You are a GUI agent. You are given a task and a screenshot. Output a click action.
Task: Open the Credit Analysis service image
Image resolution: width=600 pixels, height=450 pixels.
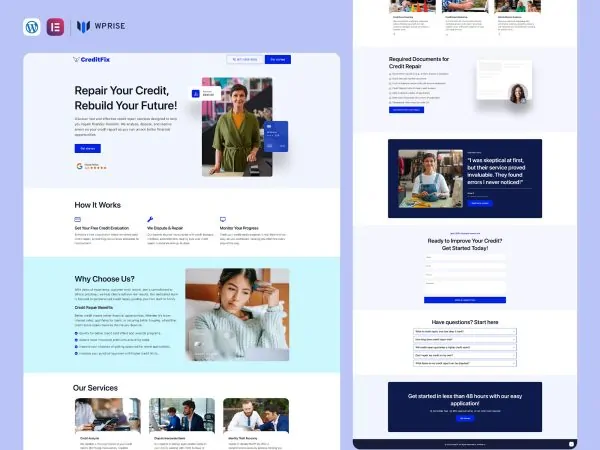pos(108,415)
